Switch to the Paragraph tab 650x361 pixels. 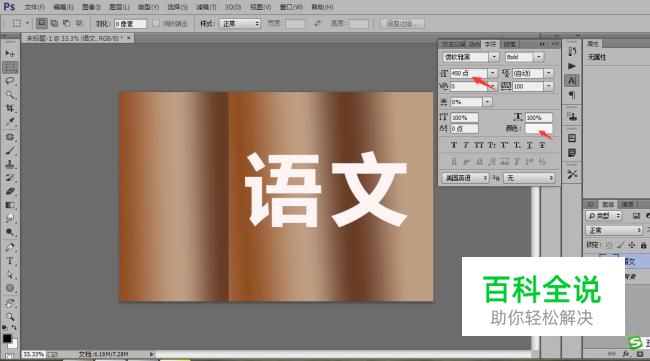pyautogui.click(x=510, y=44)
